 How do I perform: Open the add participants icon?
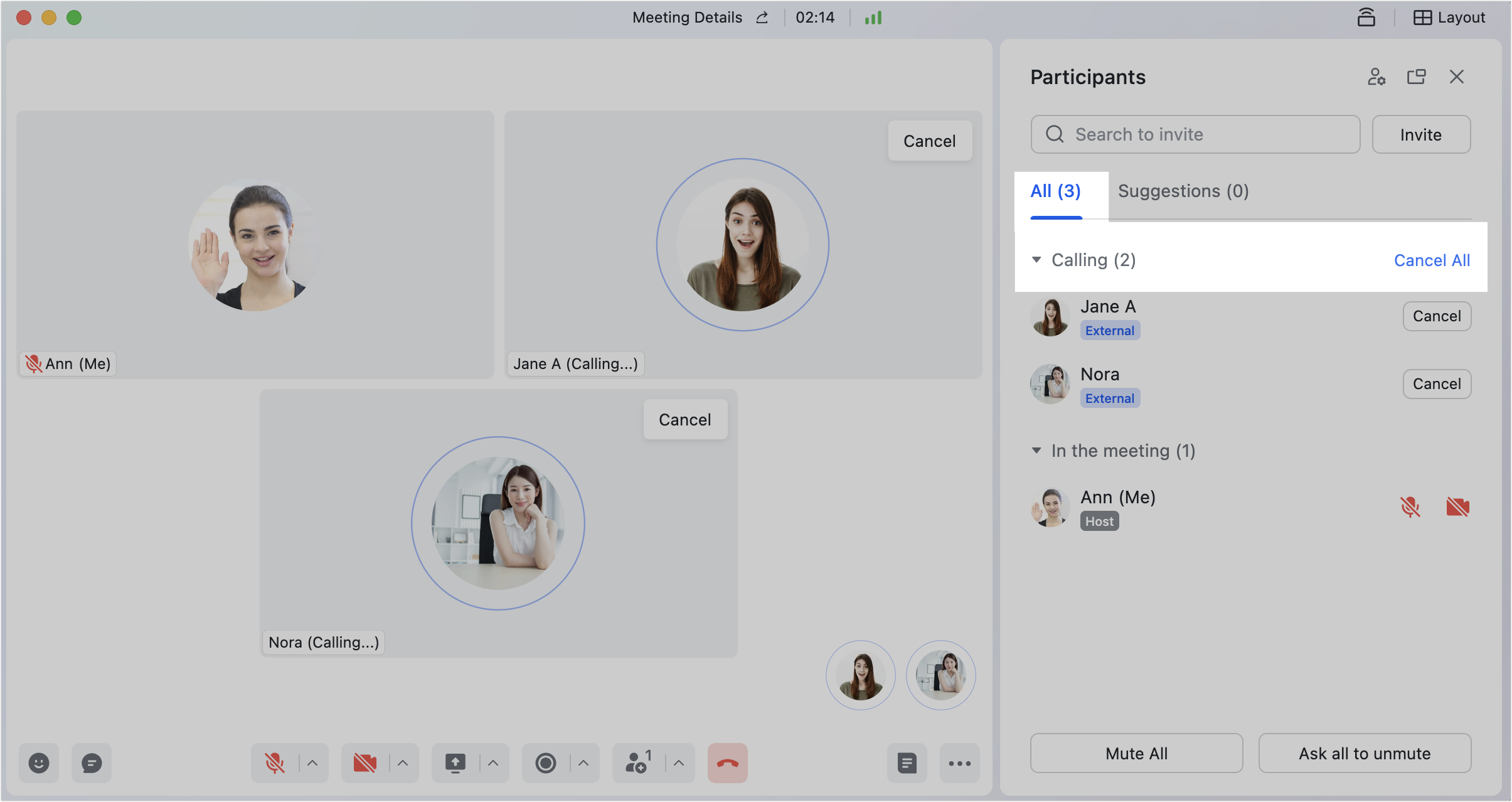point(636,762)
